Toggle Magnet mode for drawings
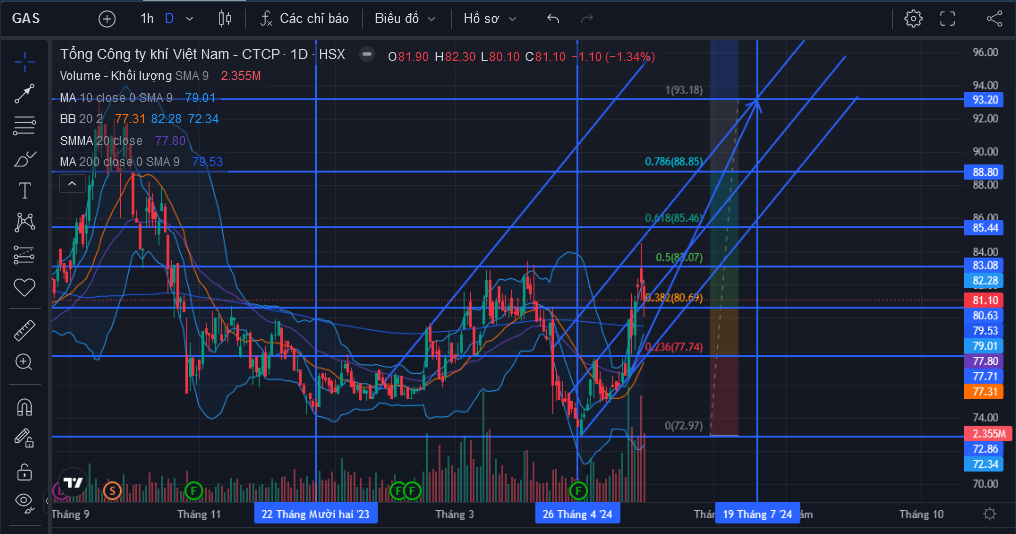Viewport: 1016px width, 534px height. (25, 407)
